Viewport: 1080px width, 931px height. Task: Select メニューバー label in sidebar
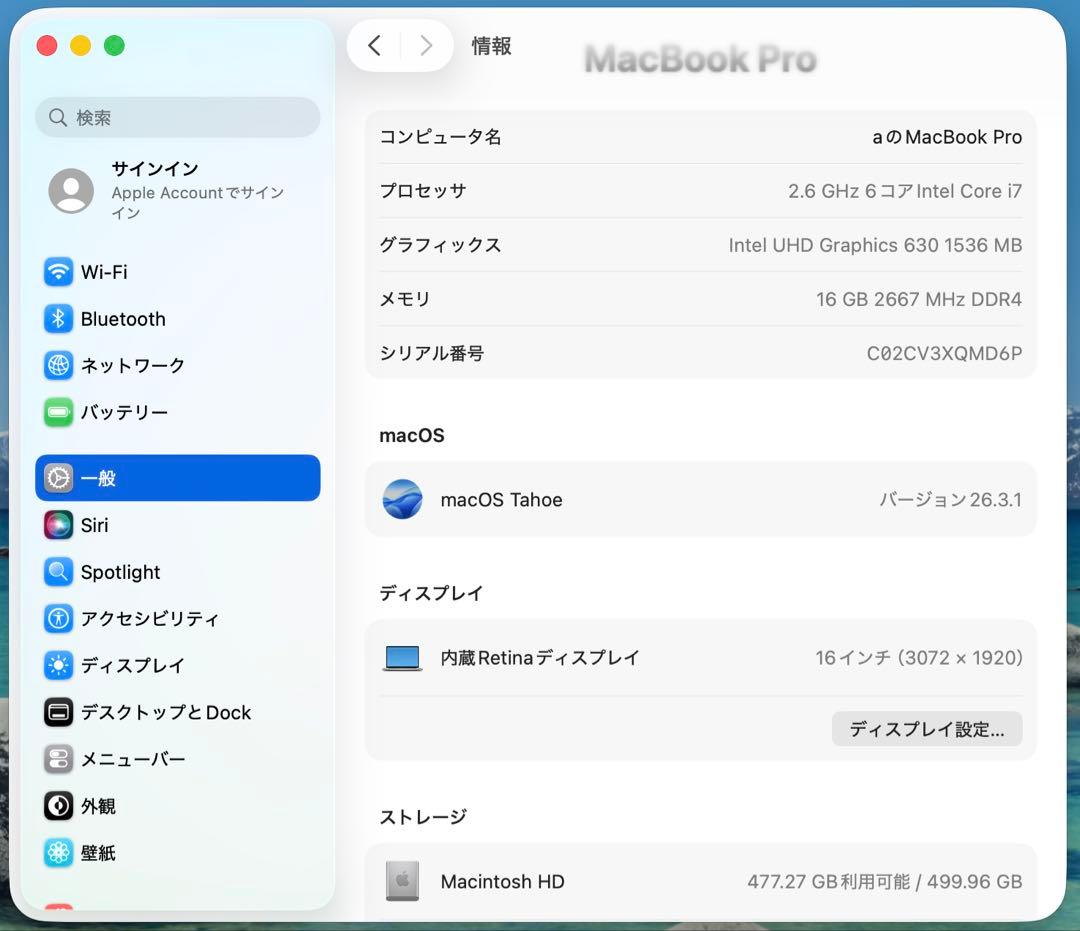[133, 760]
